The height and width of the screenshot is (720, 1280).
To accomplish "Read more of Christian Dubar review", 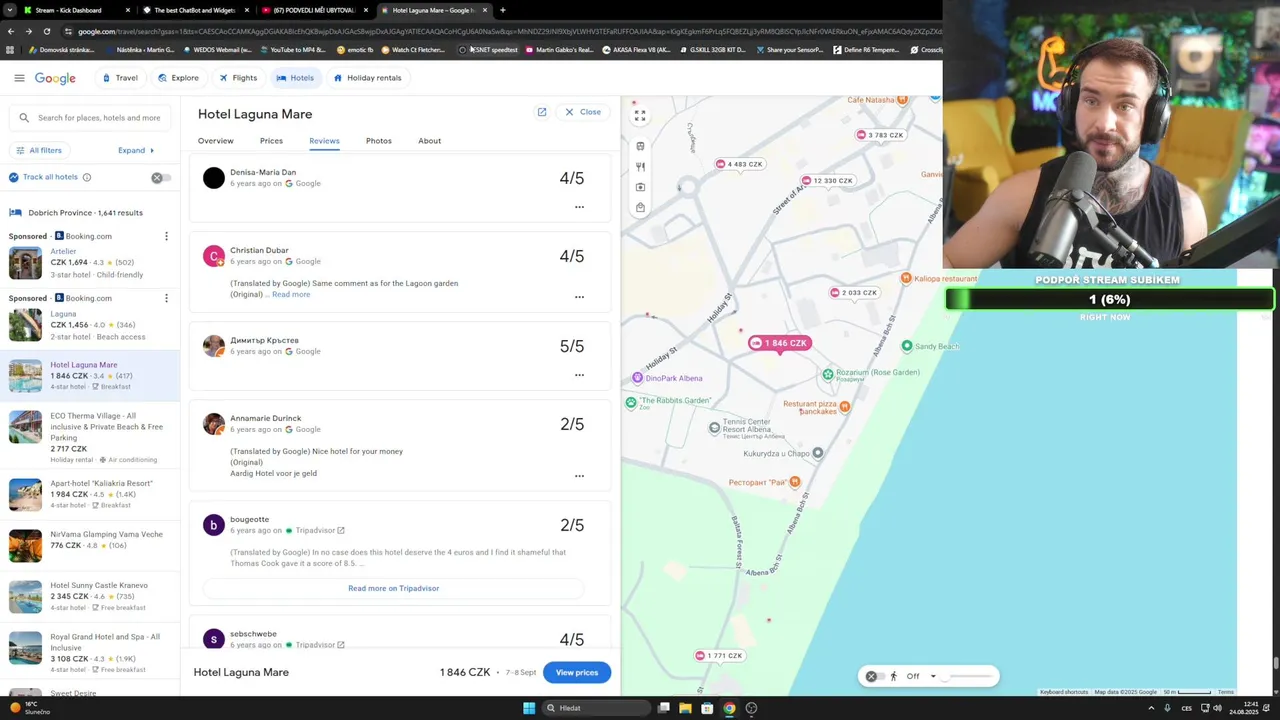I will tap(291, 294).
